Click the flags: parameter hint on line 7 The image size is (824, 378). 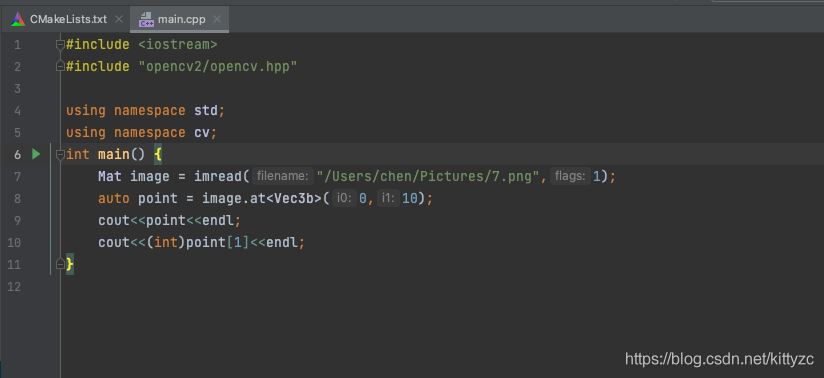pyautogui.click(x=570, y=176)
